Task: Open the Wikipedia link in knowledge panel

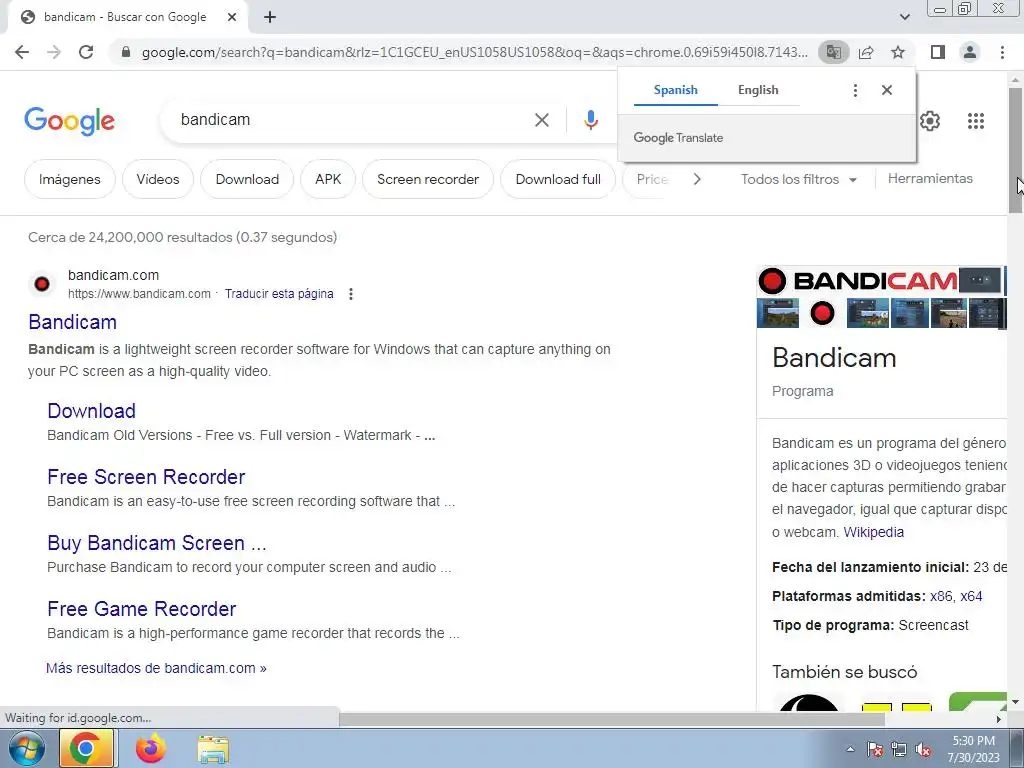Action: point(873,532)
